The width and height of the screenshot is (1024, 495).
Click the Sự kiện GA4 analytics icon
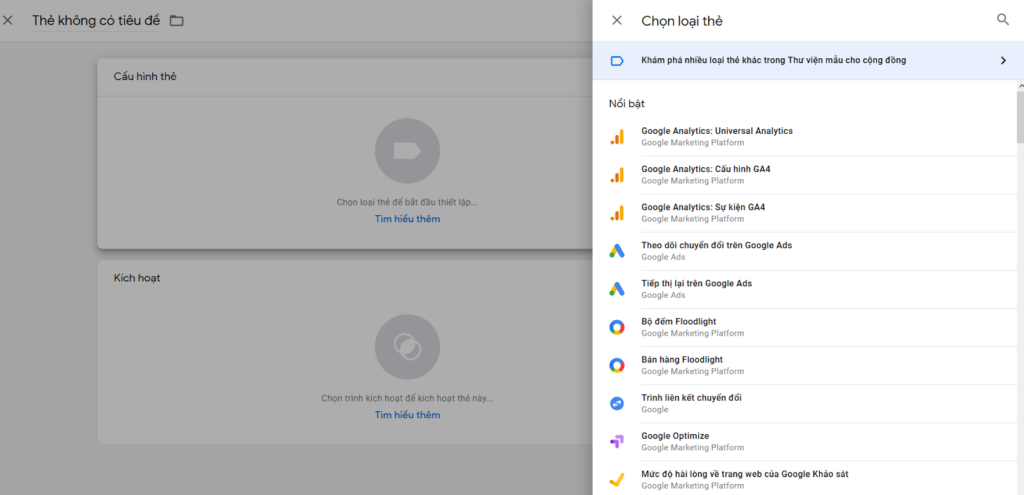(617, 213)
